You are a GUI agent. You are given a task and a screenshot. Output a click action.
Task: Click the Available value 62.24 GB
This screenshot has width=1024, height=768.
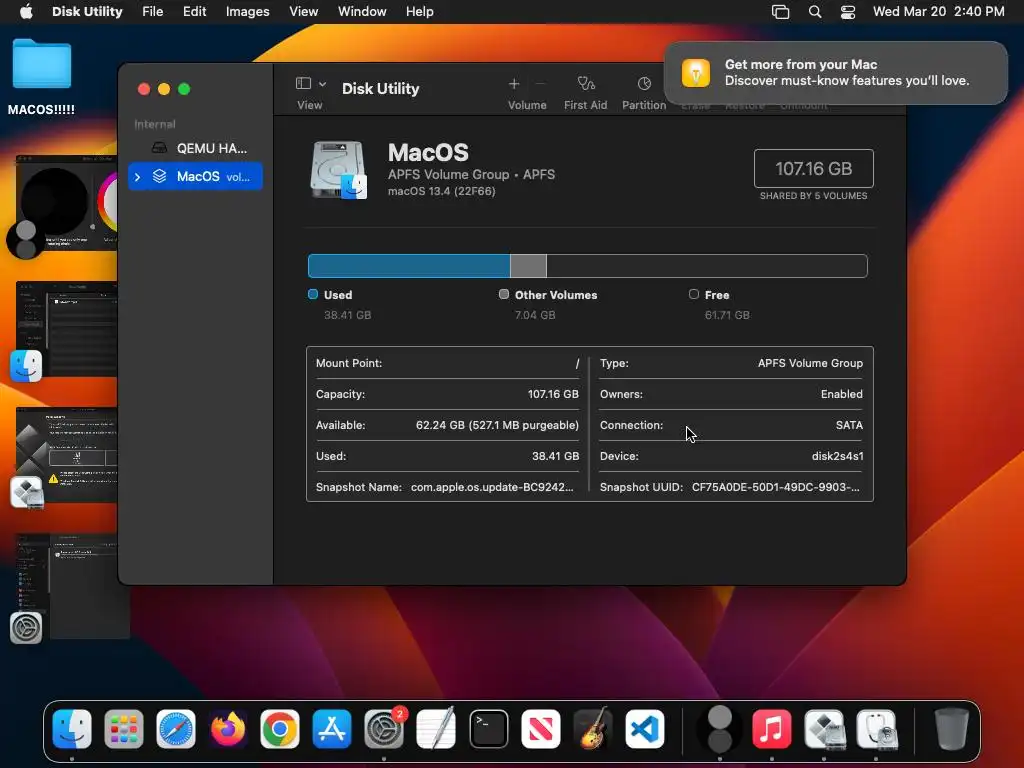(497, 425)
